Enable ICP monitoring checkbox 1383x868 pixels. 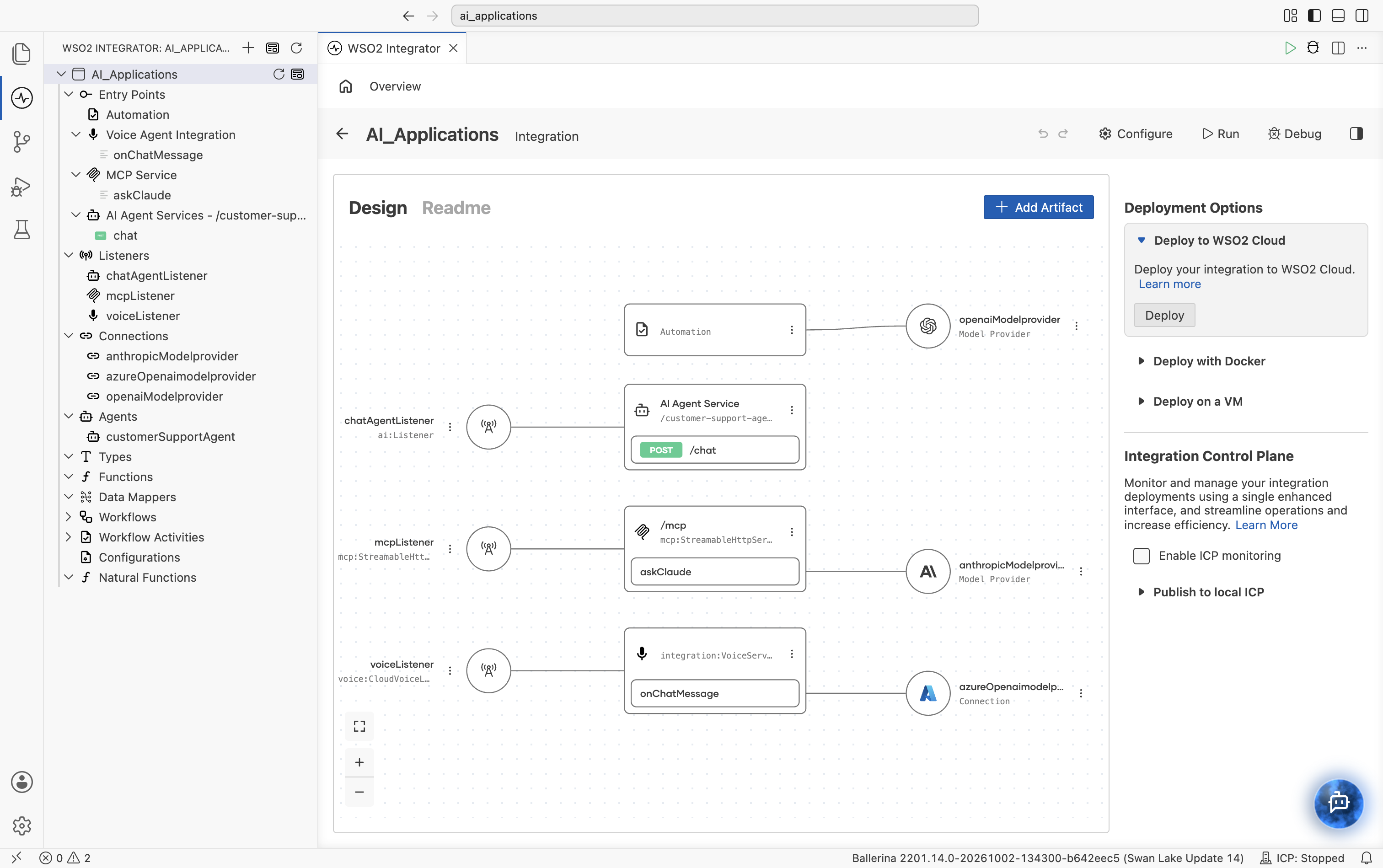1142,556
